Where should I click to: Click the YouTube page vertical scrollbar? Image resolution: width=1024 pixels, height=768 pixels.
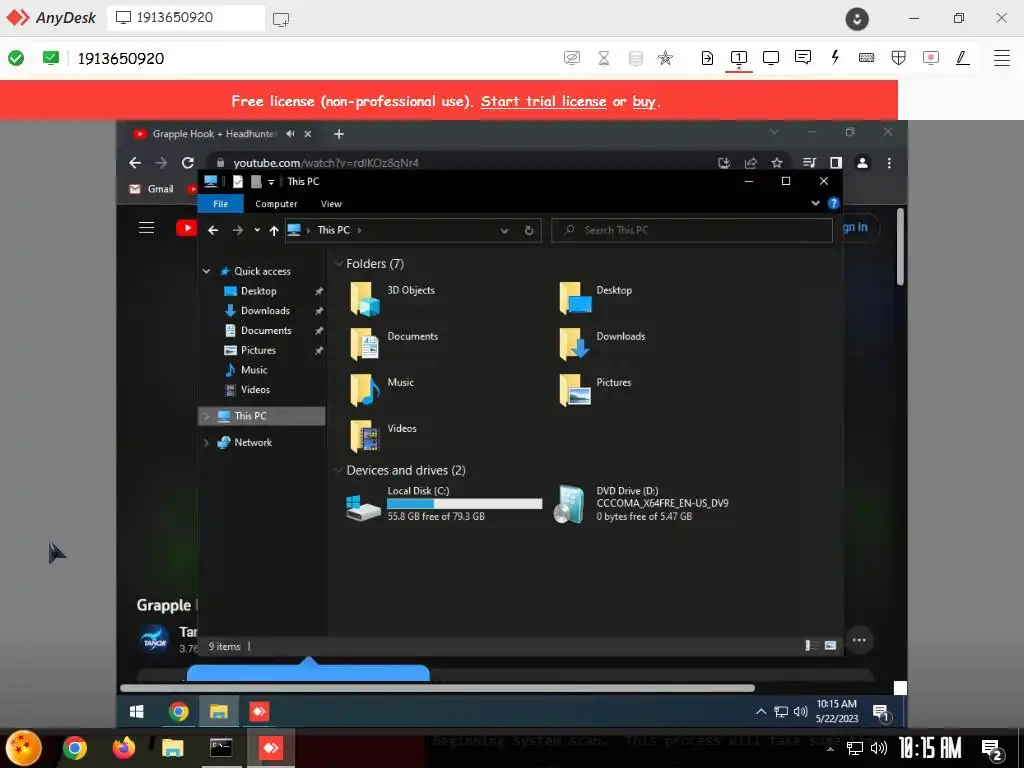900,246
